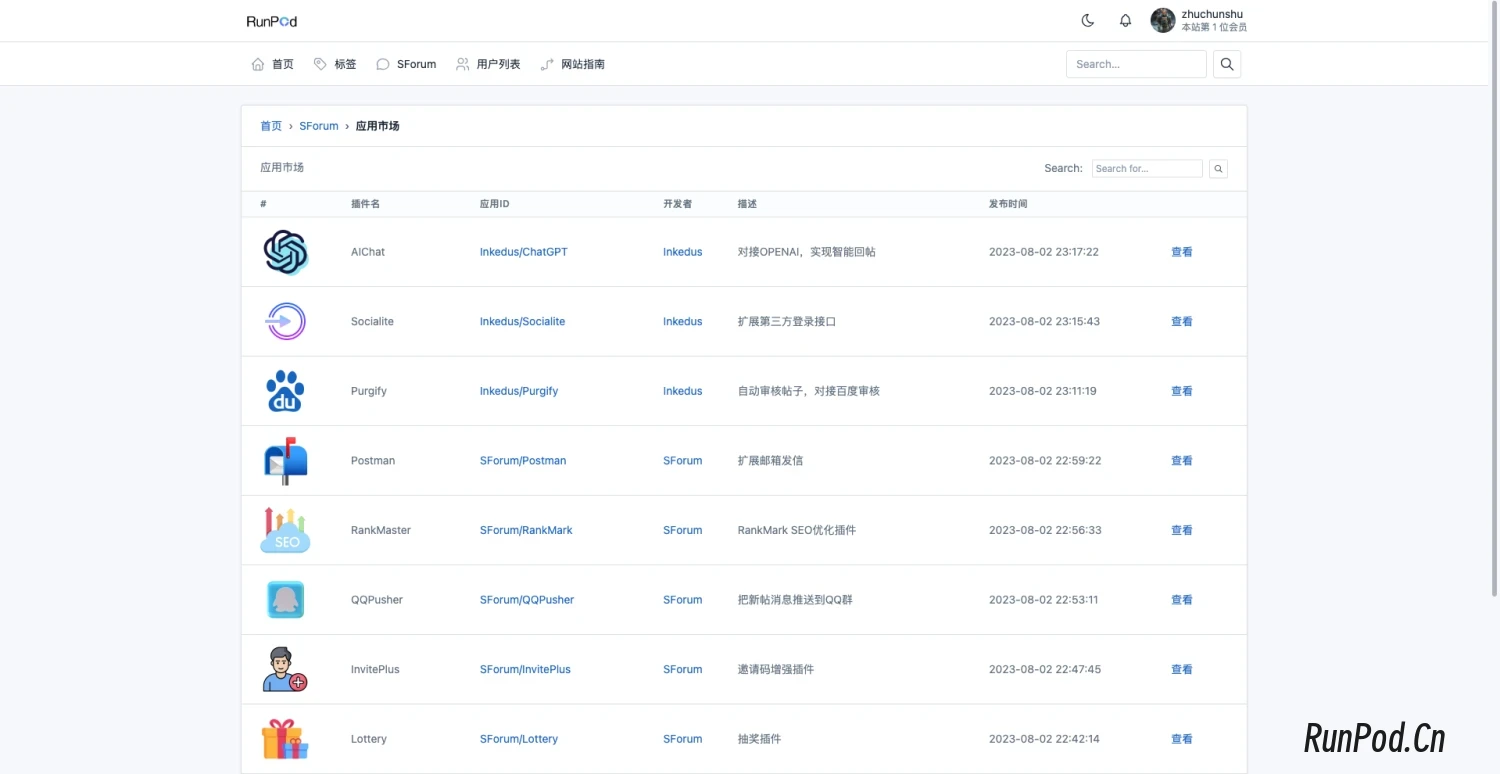
Task: Click 查看 in the AIChat row
Action: click(x=1182, y=252)
